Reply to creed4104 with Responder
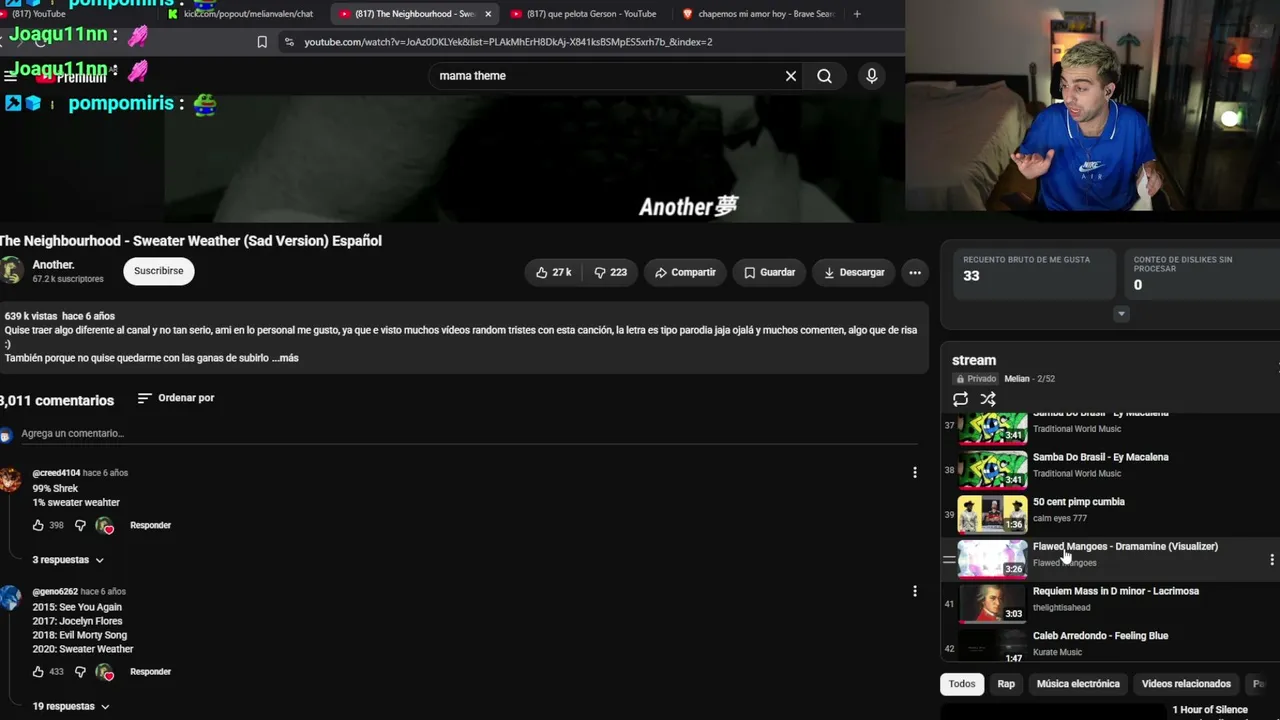Screen dimensions: 1280x720 click(x=150, y=525)
